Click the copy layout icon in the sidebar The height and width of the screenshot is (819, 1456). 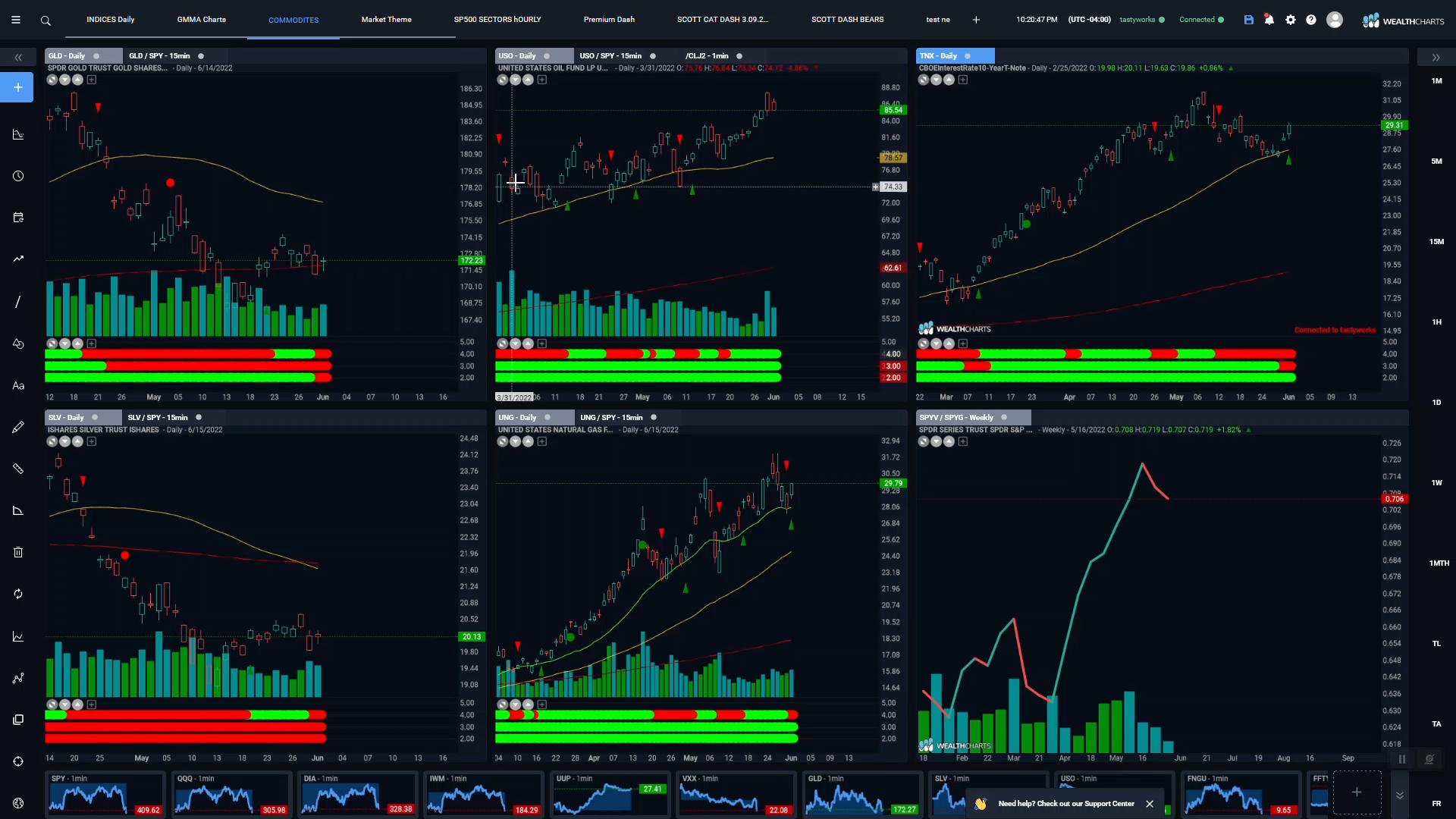pos(18,720)
